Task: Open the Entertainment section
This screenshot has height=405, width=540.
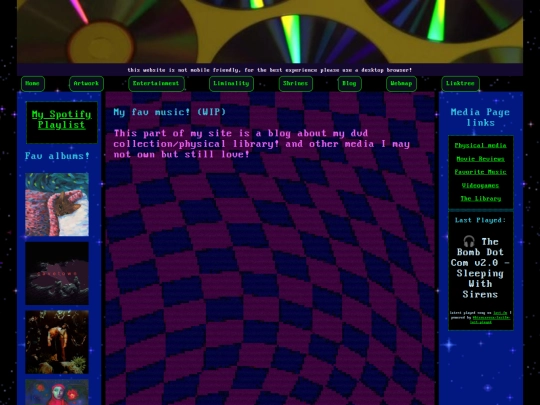Action: (x=156, y=84)
